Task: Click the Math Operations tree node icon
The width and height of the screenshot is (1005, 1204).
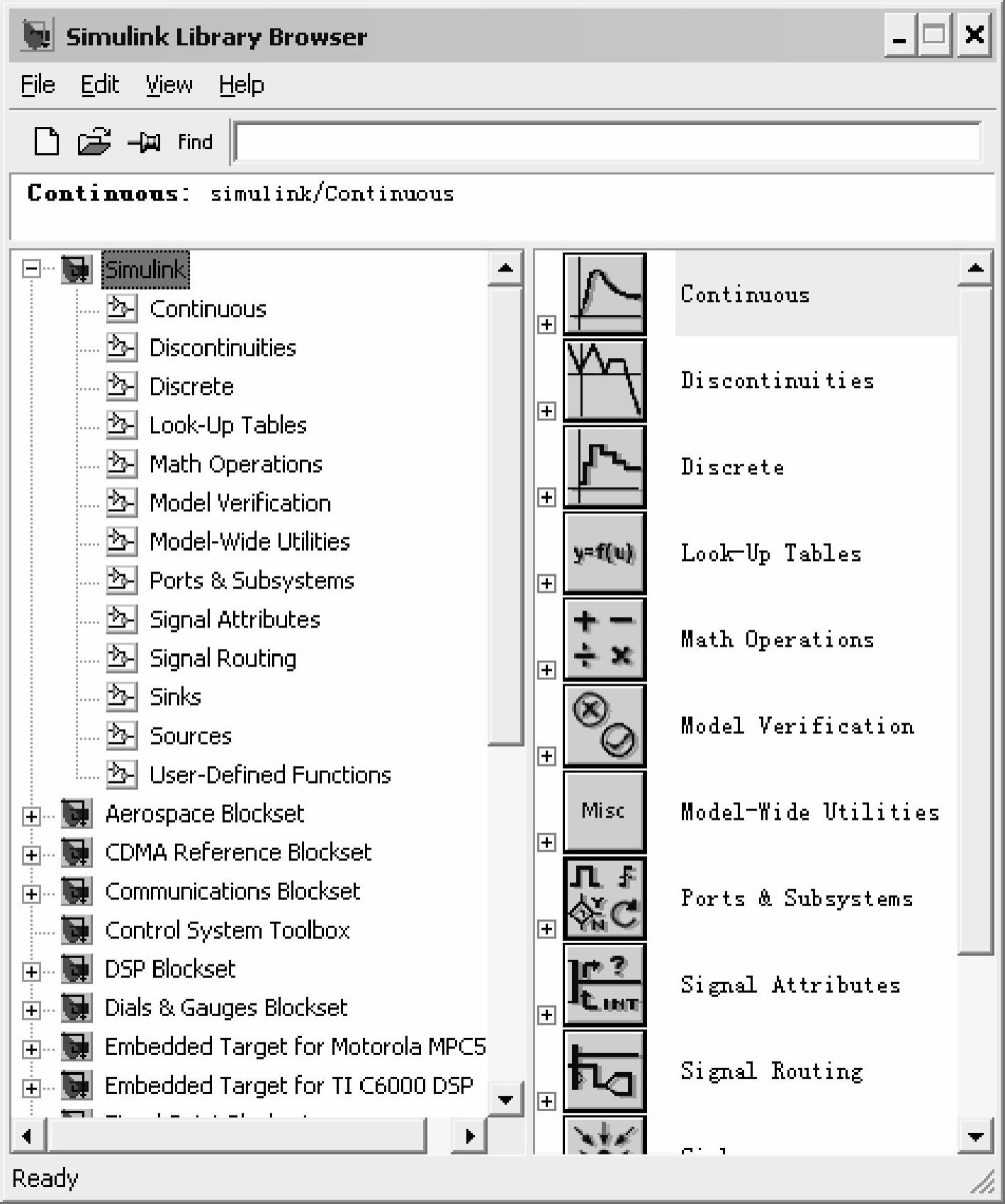Action: pos(121,464)
